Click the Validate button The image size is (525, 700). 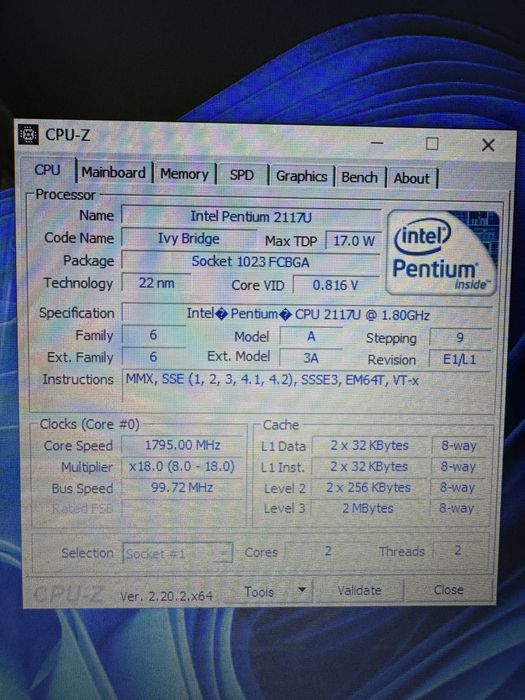[359, 590]
